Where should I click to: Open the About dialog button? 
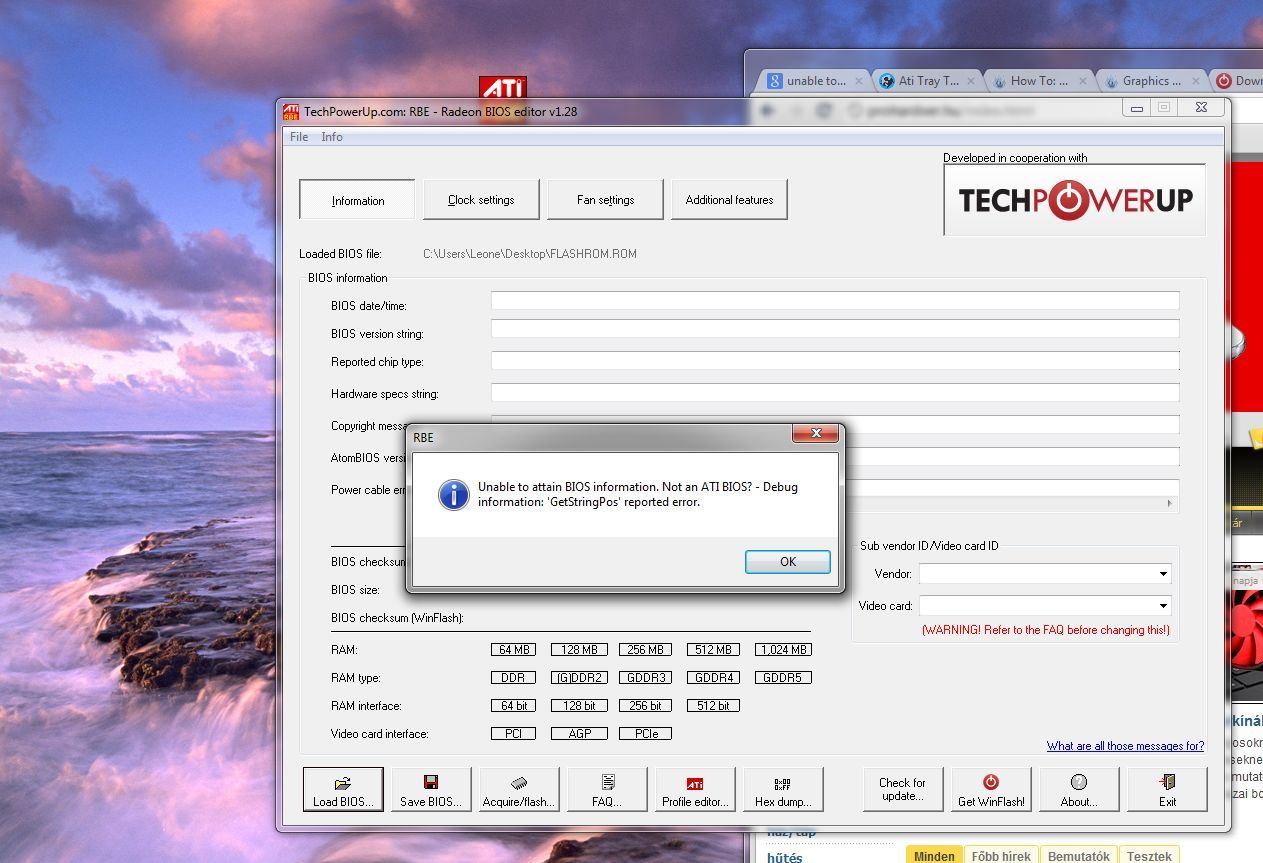point(1079,790)
